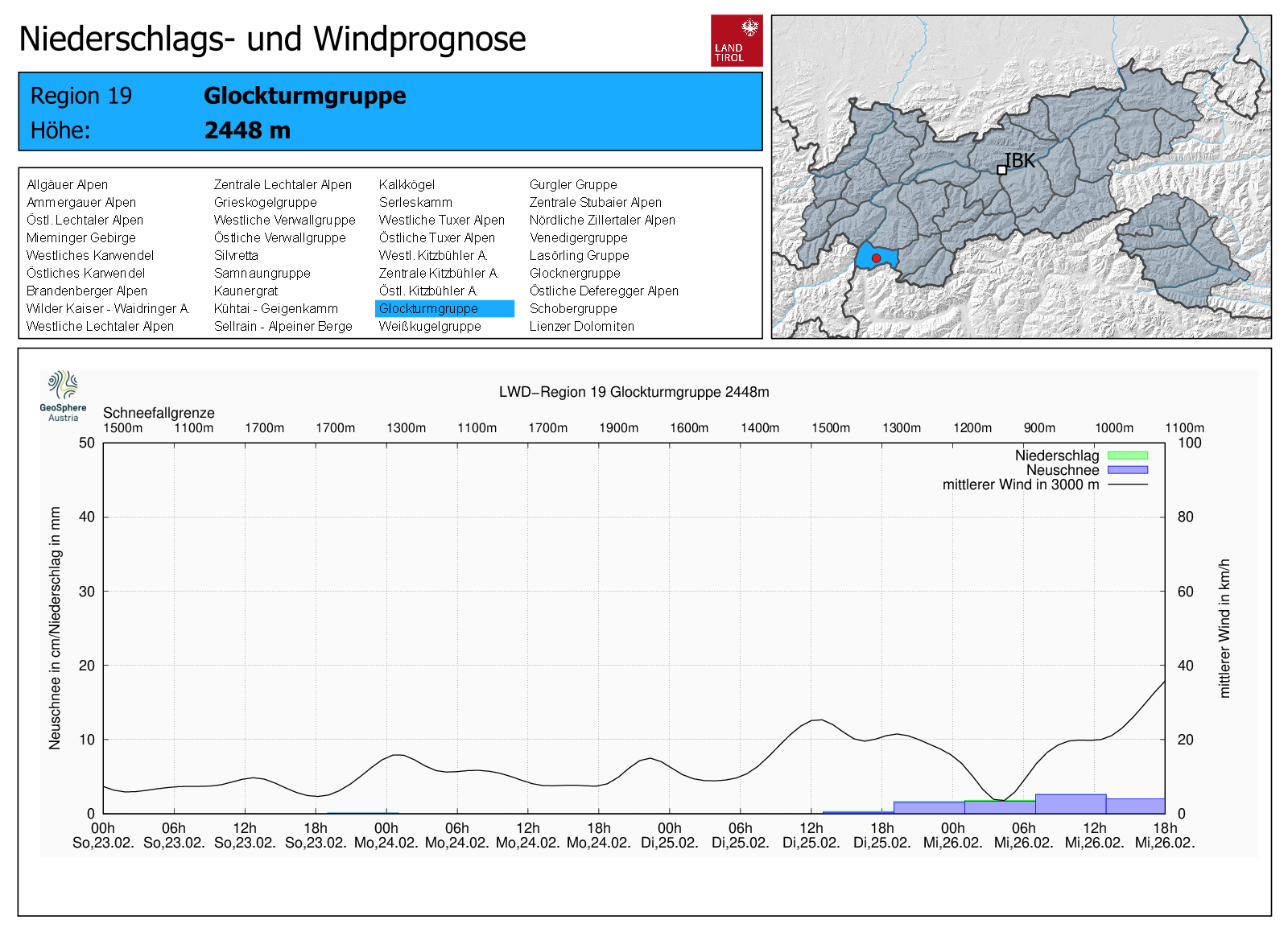Image resolution: width=1288 pixels, height=928 pixels.
Task: Choose Allgäuer Alpen in the region list
Action: (67, 185)
